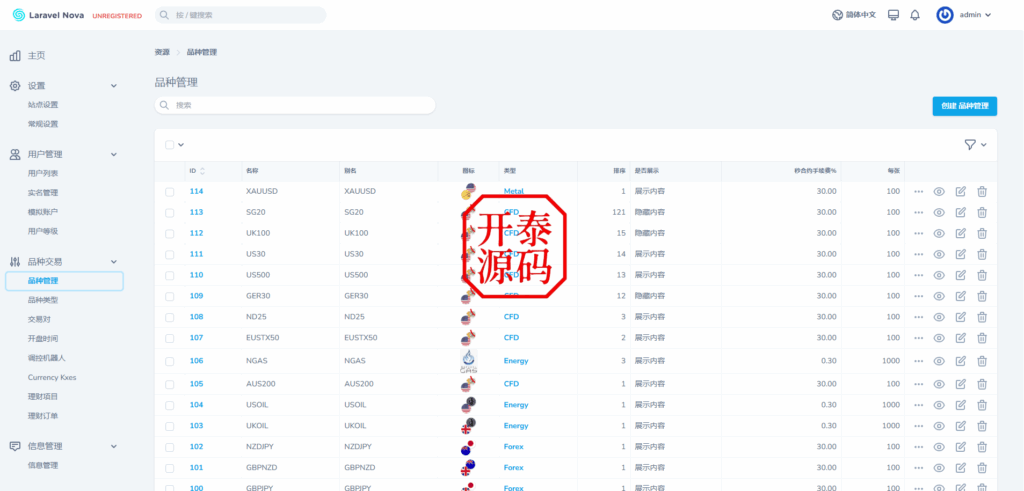The image size is (1024, 491).
Task: Expand the filter dropdown arrow
Action: 984,145
